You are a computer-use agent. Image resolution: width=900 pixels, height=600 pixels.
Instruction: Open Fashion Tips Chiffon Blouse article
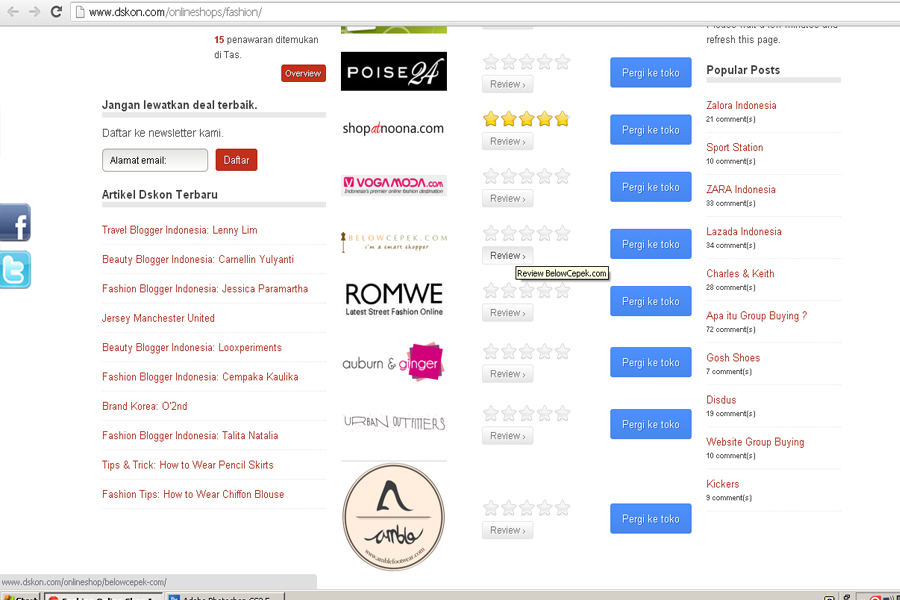(x=193, y=494)
